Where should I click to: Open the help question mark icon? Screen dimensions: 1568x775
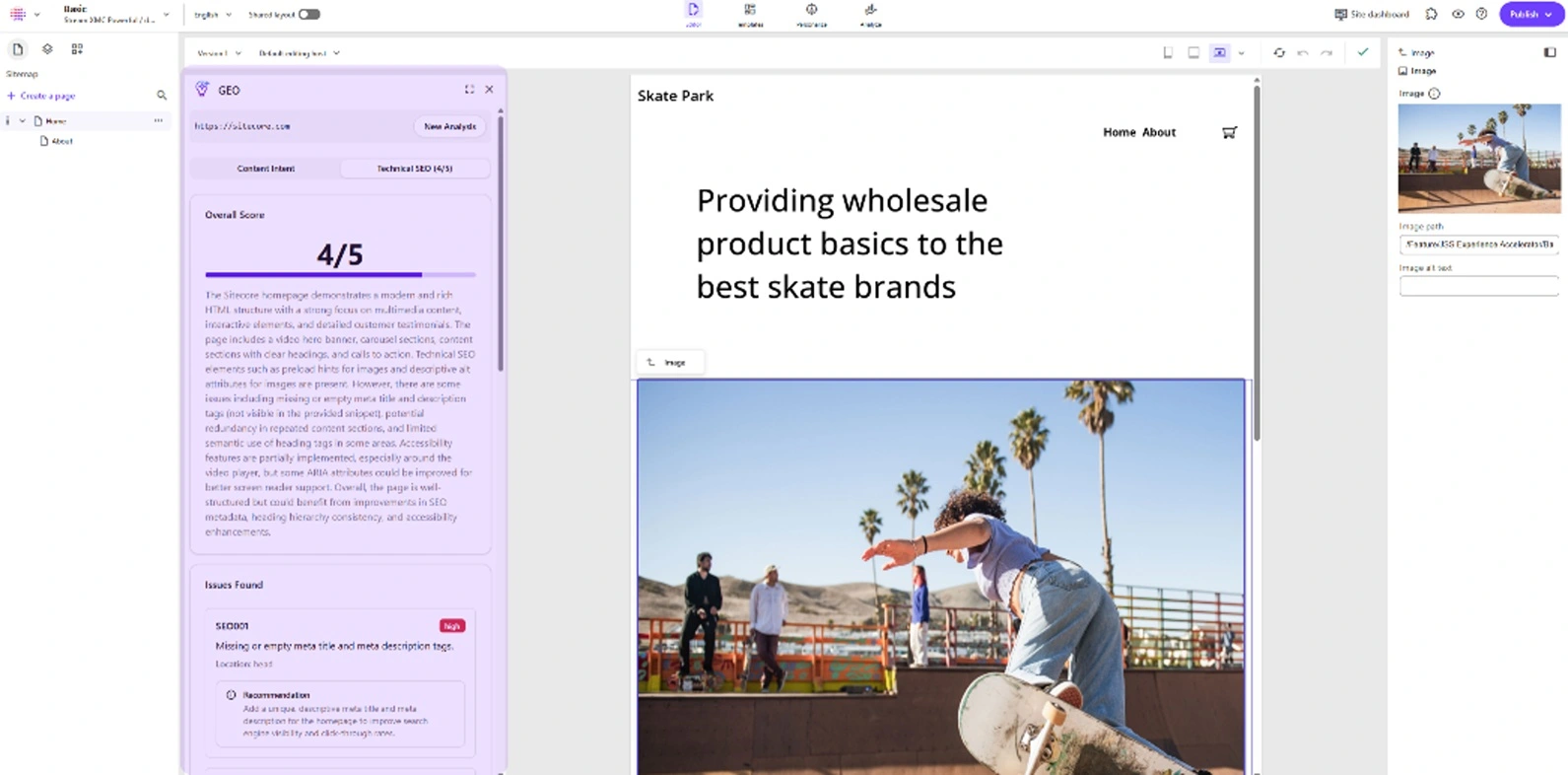[x=1481, y=15]
